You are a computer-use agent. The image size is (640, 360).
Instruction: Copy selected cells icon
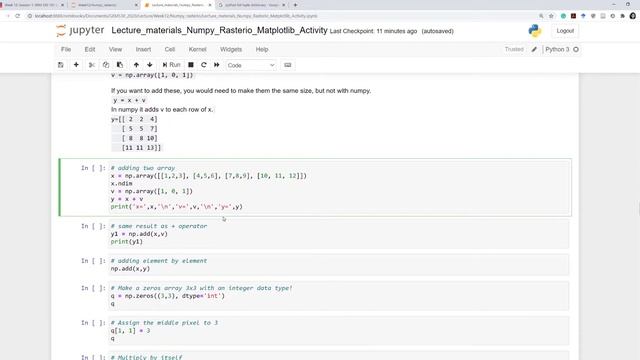tap(106, 65)
